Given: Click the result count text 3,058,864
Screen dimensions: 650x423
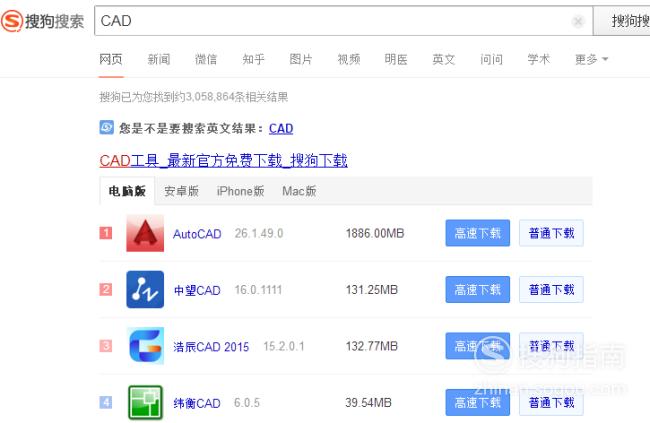Looking at the screenshot, I should click(210, 97).
